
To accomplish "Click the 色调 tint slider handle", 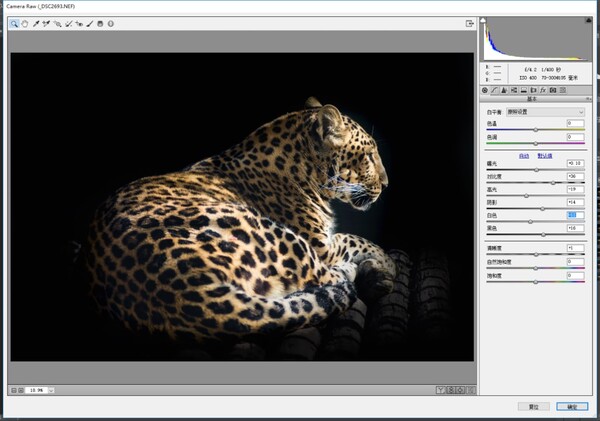I will (536, 144).
